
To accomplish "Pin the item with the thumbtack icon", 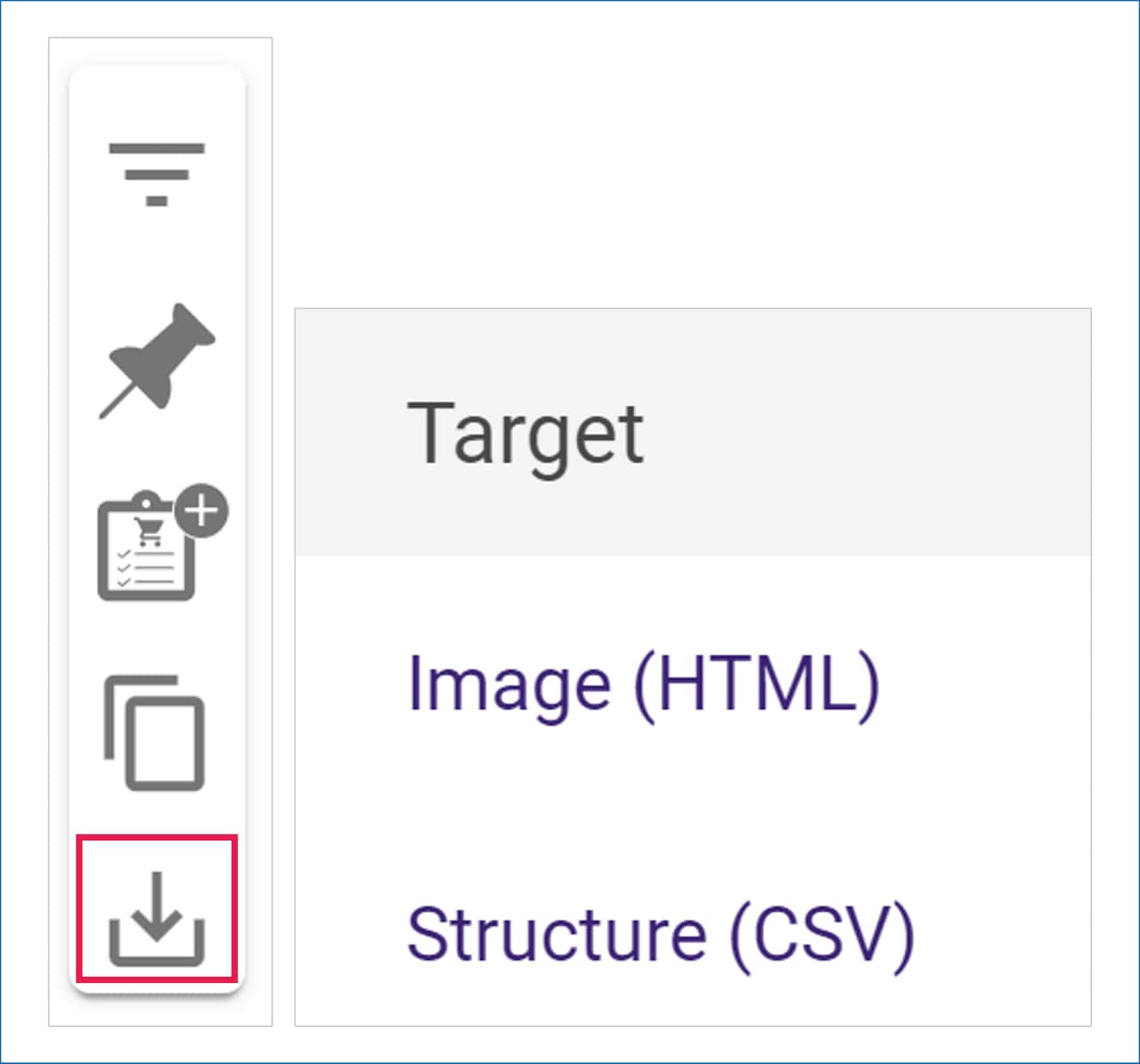I will tap(159, 360).
